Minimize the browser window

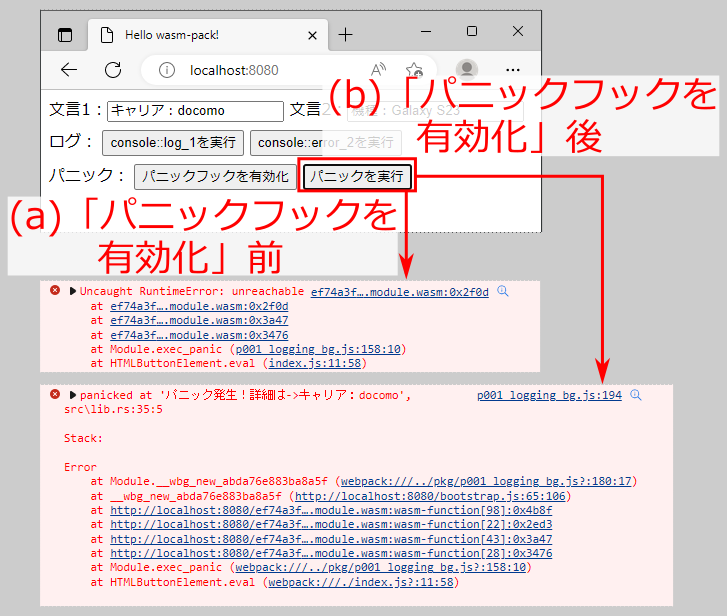426,32
